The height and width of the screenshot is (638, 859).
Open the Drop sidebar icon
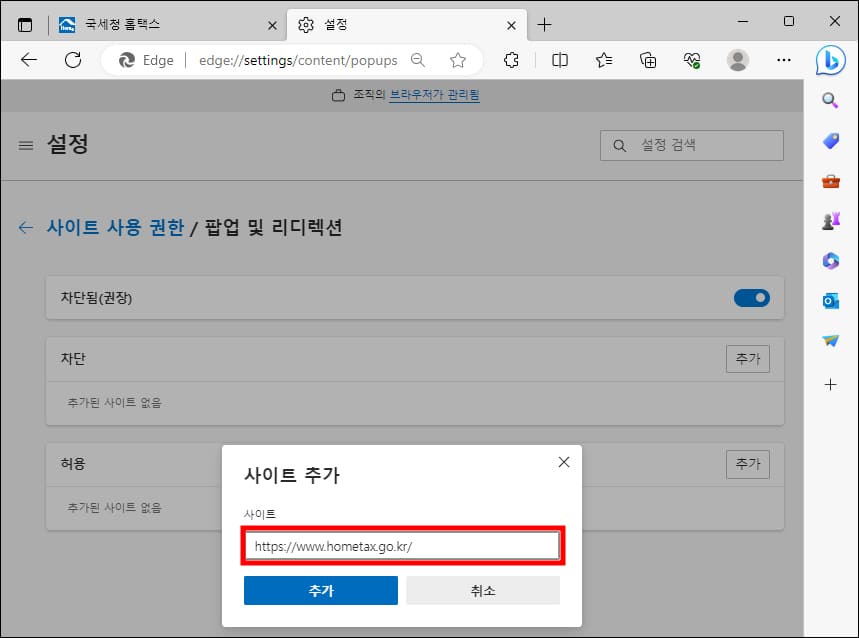[x=830, y=340]
